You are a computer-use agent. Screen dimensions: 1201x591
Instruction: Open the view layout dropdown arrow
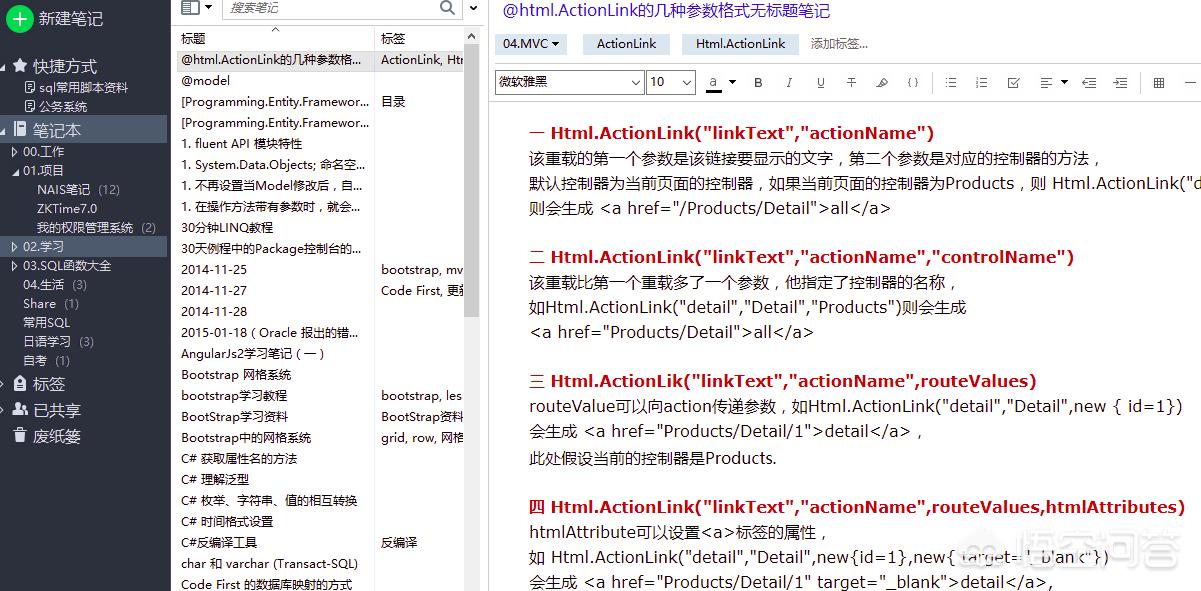point(208,8)
